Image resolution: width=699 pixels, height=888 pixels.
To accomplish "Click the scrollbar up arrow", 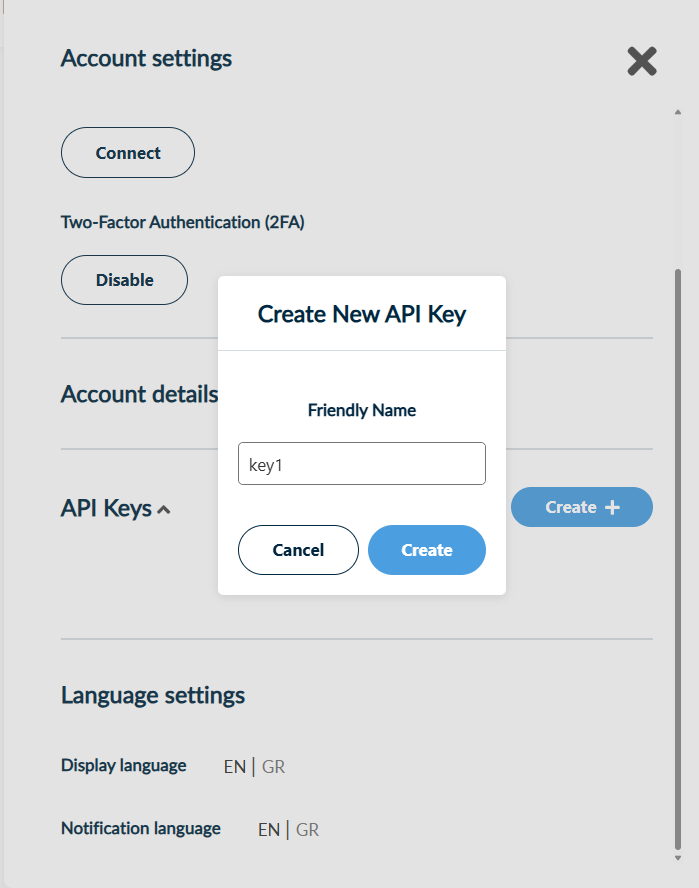I will click(x=678, y=111).
